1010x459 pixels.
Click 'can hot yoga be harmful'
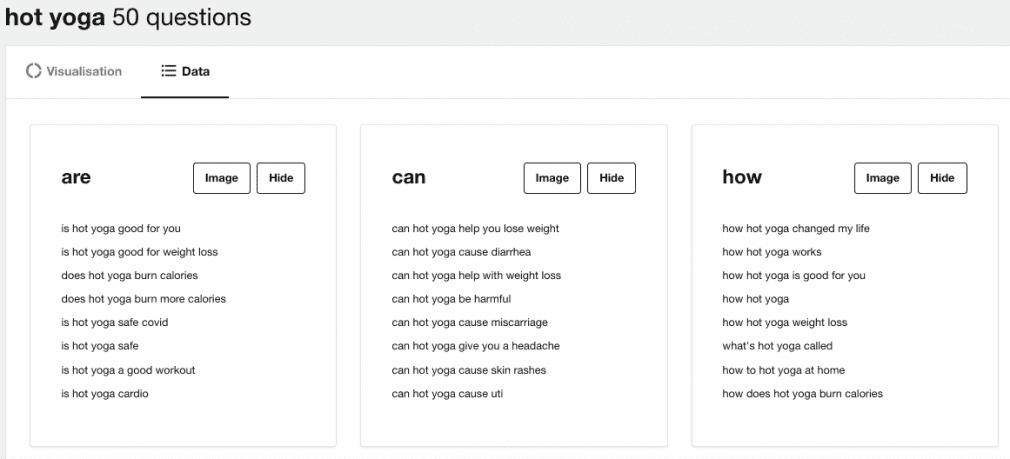pos(452,299)
